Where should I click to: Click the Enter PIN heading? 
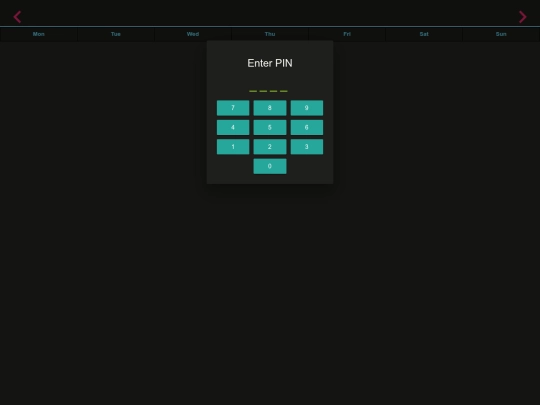pyautogui.click(x=270, y=63)
